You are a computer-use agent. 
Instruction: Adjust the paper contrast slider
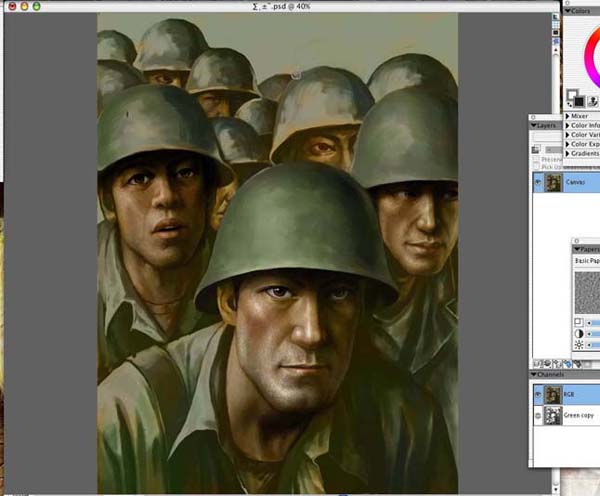point(592,334)
